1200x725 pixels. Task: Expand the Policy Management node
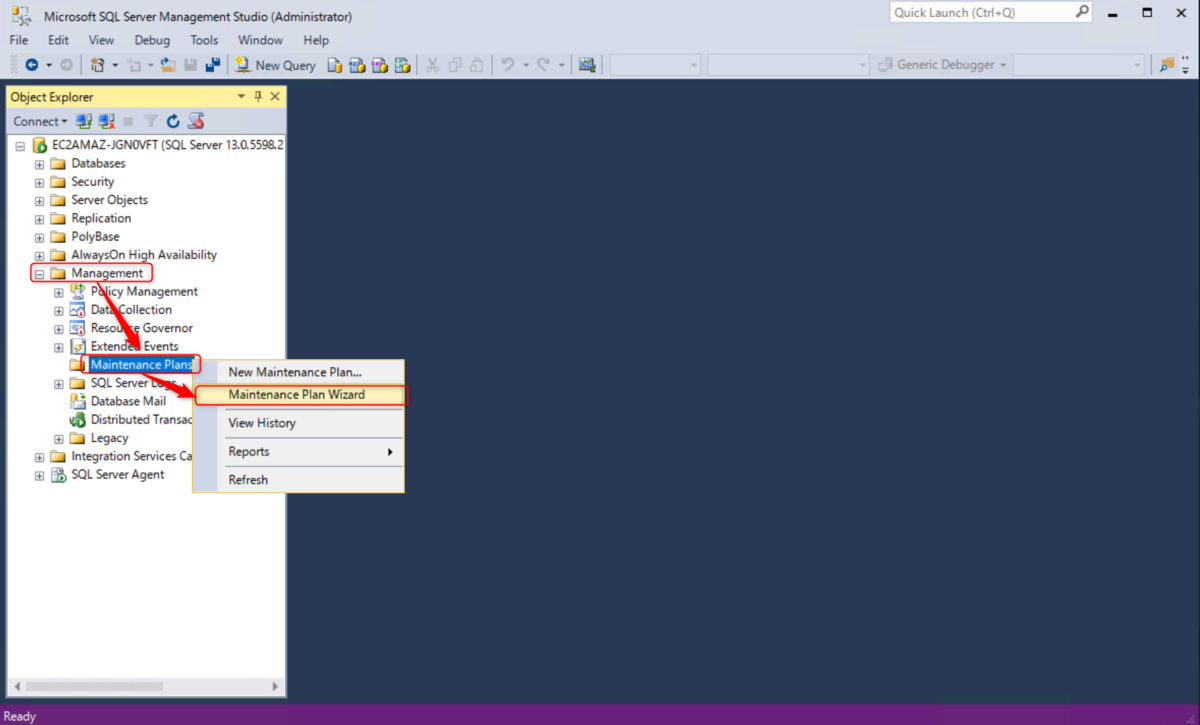click(58, 292)
